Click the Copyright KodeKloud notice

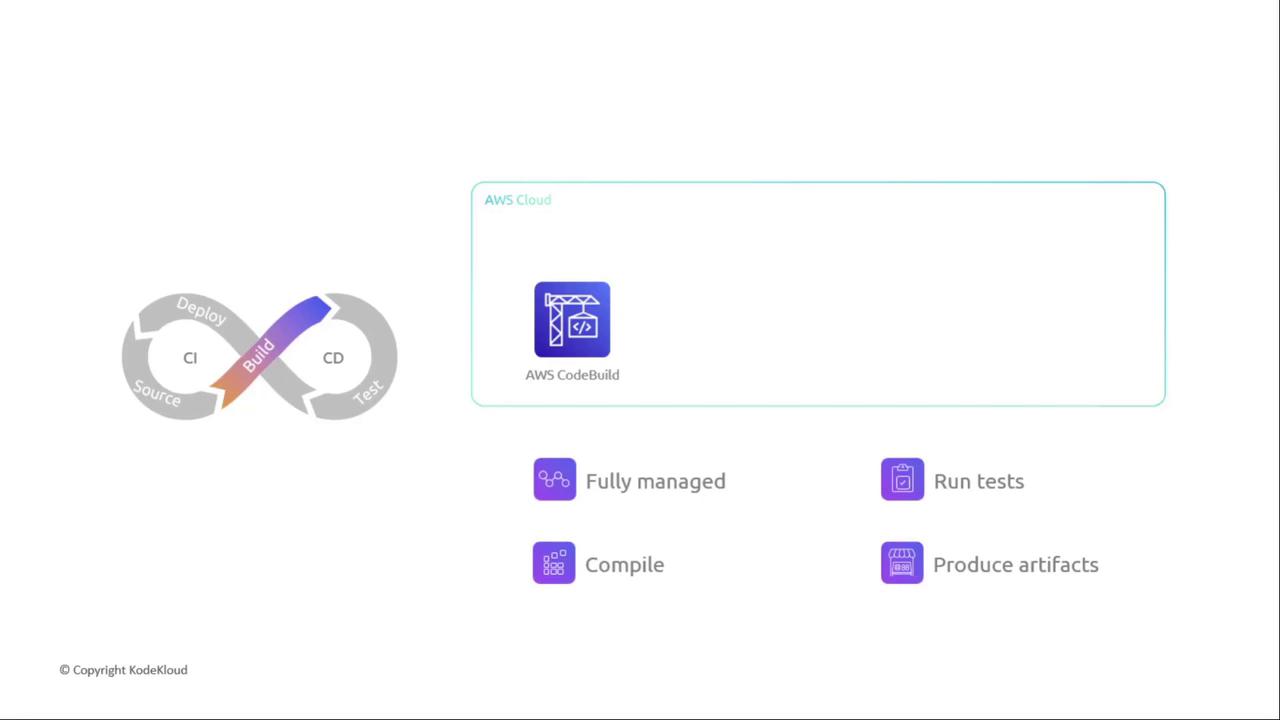coord(123,670)
